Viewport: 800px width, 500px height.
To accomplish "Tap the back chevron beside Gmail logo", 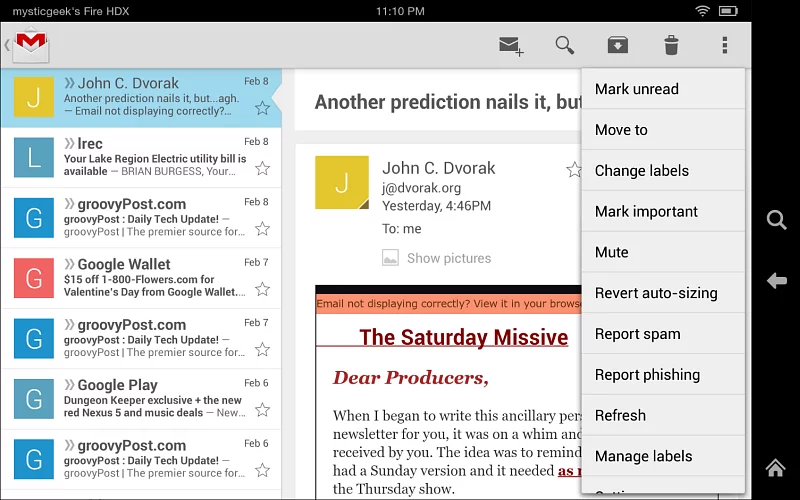I will coord(7,45).
